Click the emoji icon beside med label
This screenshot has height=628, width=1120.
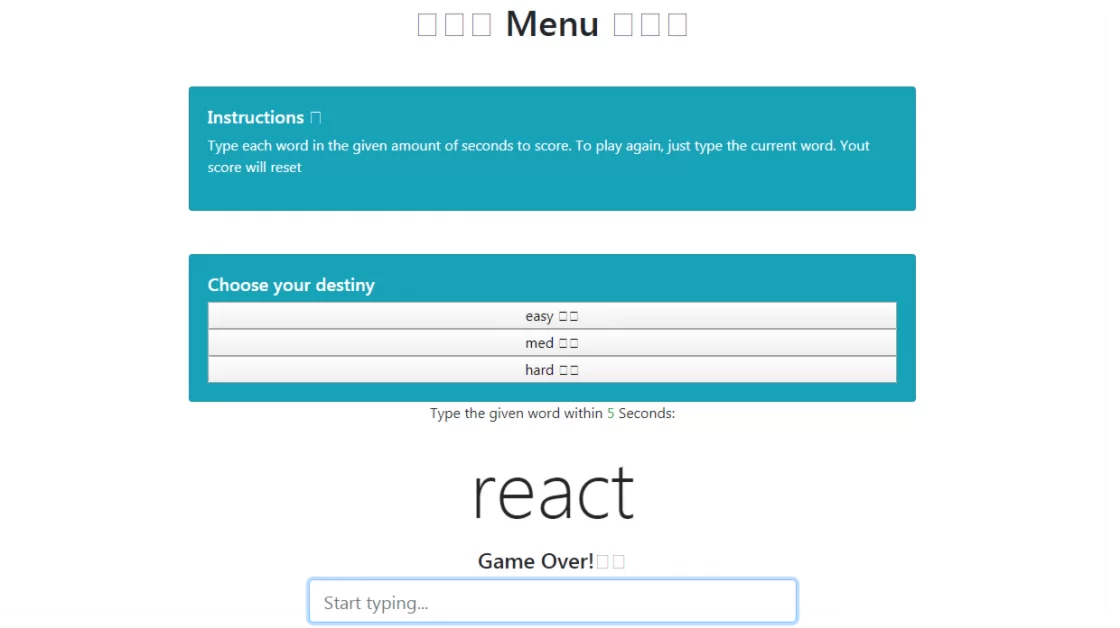pyautogui.click(x=569, y=344)
